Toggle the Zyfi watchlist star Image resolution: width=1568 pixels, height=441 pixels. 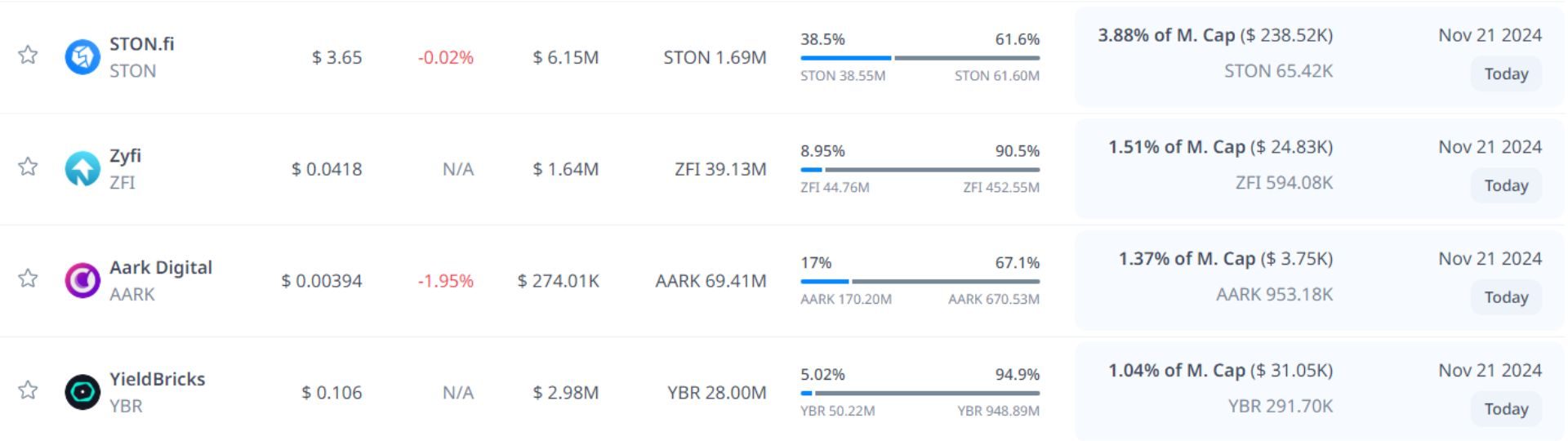click(29, 167)
